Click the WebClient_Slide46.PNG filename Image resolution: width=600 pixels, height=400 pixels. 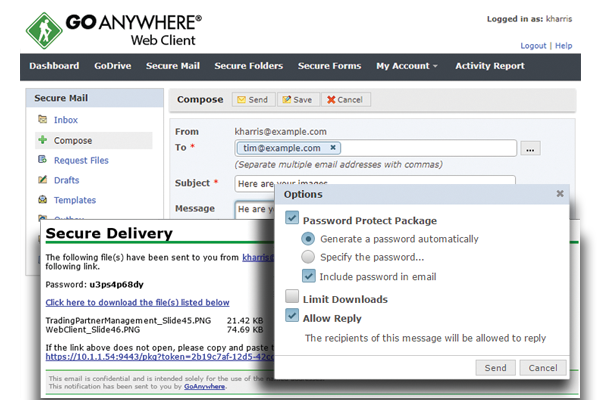click(93, 330)
